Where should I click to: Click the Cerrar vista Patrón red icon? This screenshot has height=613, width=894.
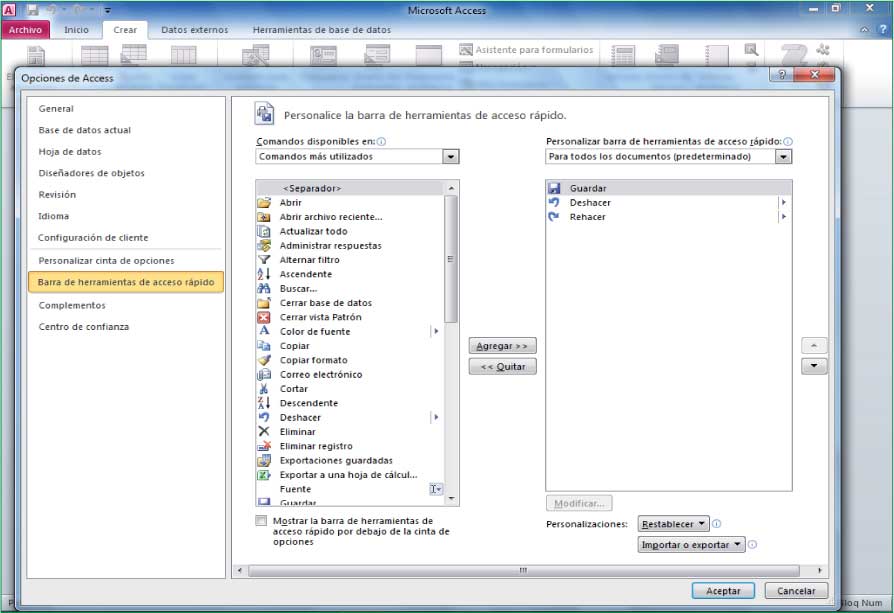(x=263, y=317)
